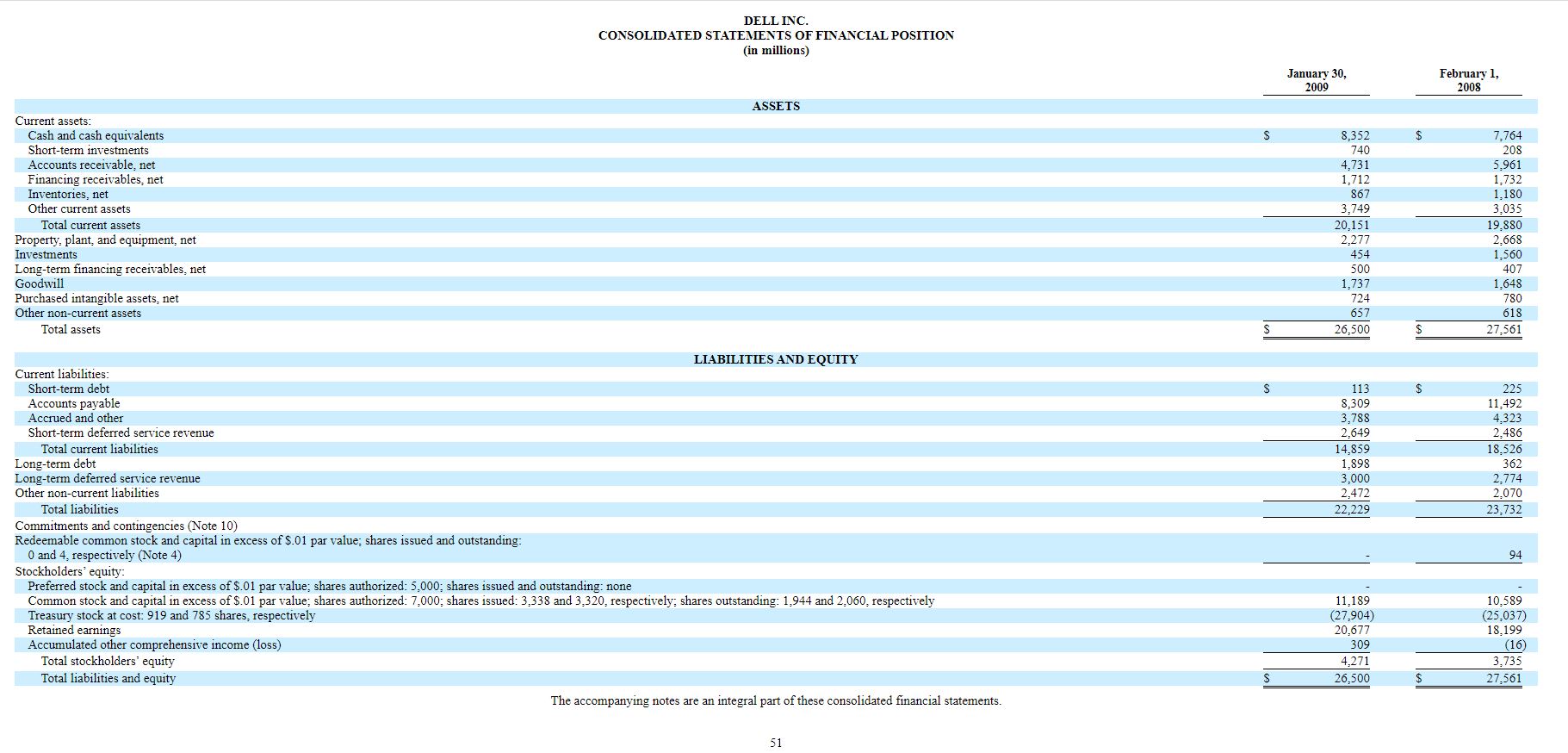
Task: Select the Accounts payable label
Action: (74, 403)
